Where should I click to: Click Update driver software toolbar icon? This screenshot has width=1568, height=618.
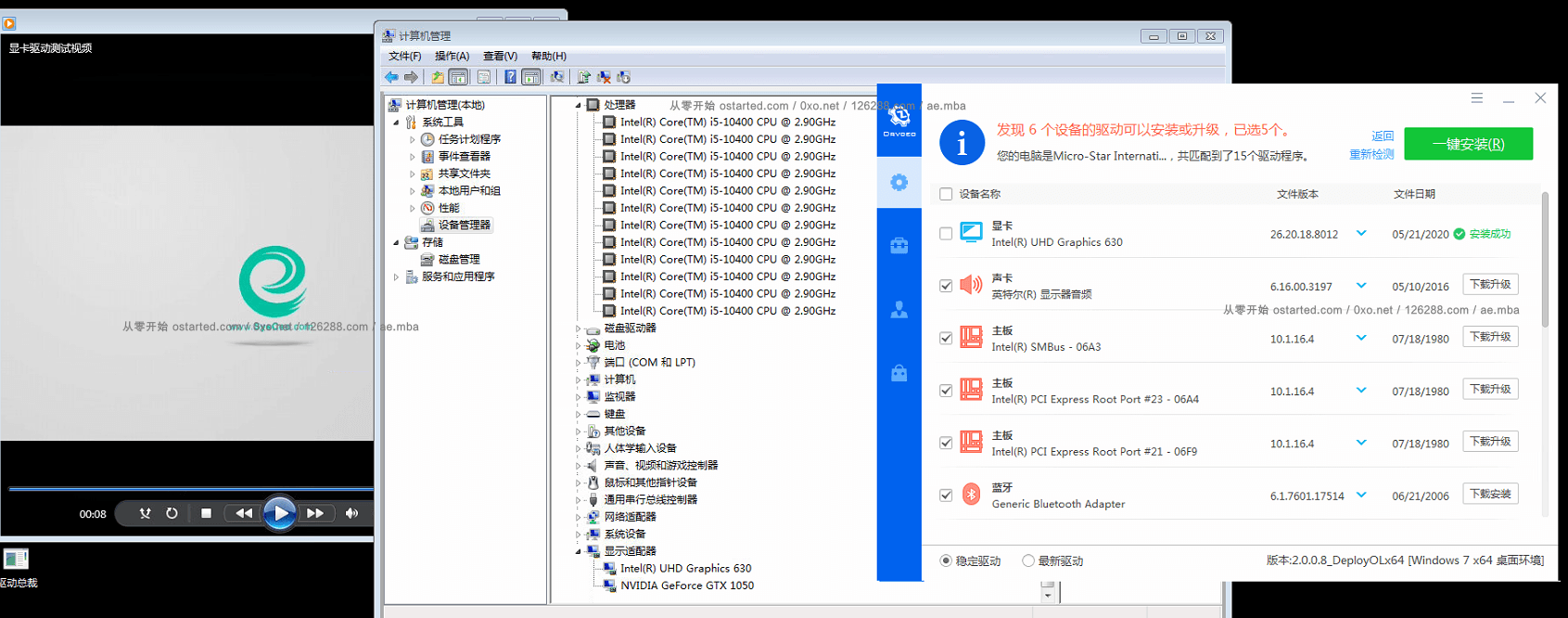point(583,77)
